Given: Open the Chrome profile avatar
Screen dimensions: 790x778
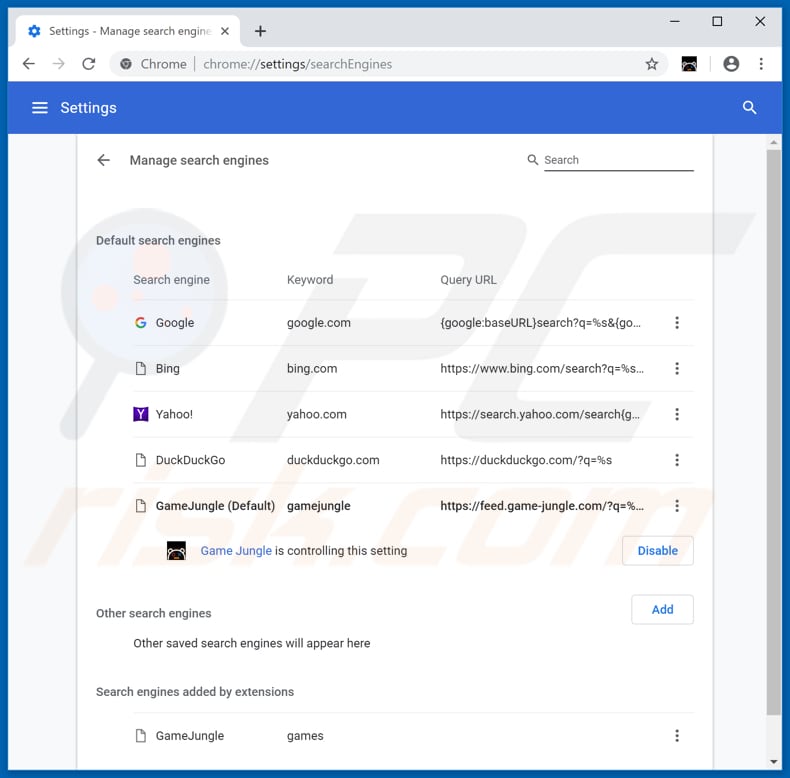Looking at the screenshot, I should [x=731, y=64].
